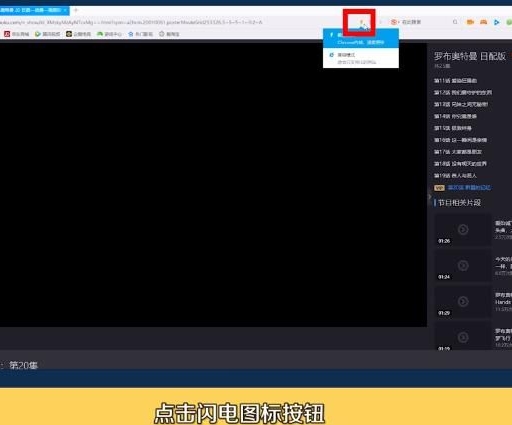Choose the compatibility mode entry with IE icon
This screenshot has width=512, height=425.
tap(361, 58)
